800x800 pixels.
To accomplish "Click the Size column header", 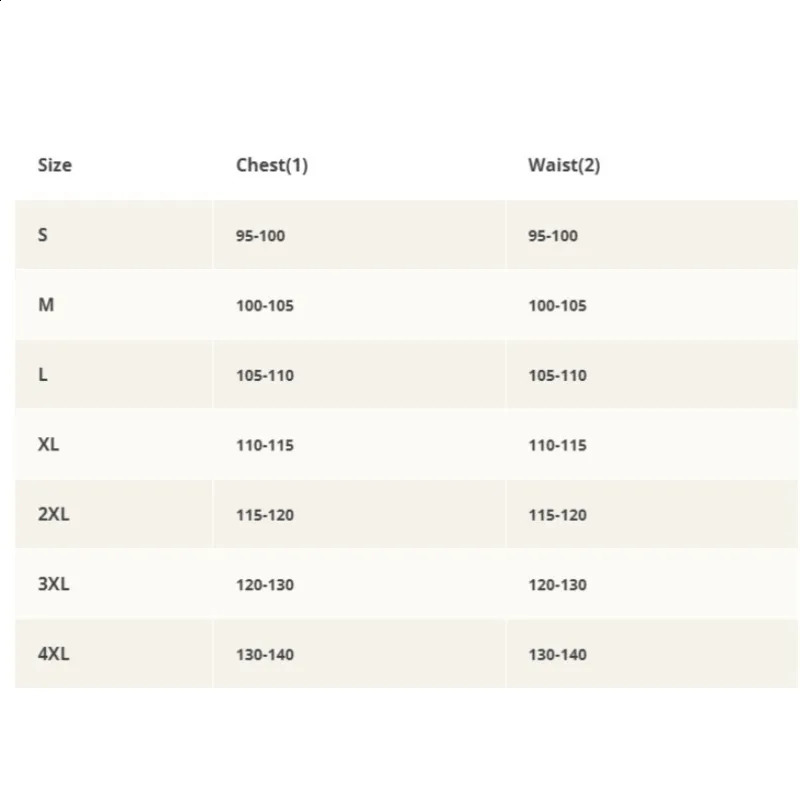I will click(x=55, y=165).
